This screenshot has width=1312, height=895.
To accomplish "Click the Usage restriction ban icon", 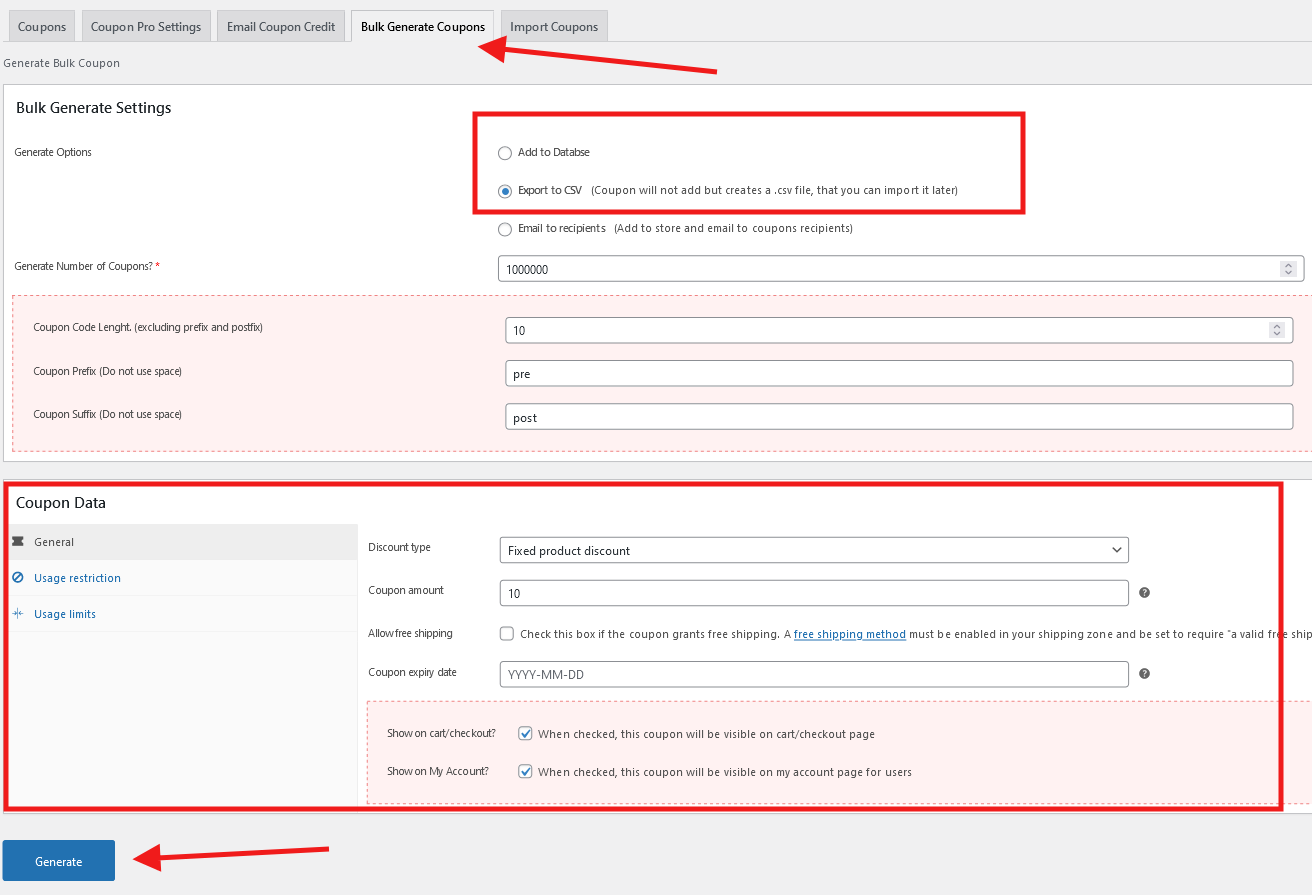I will click(18, 578).
